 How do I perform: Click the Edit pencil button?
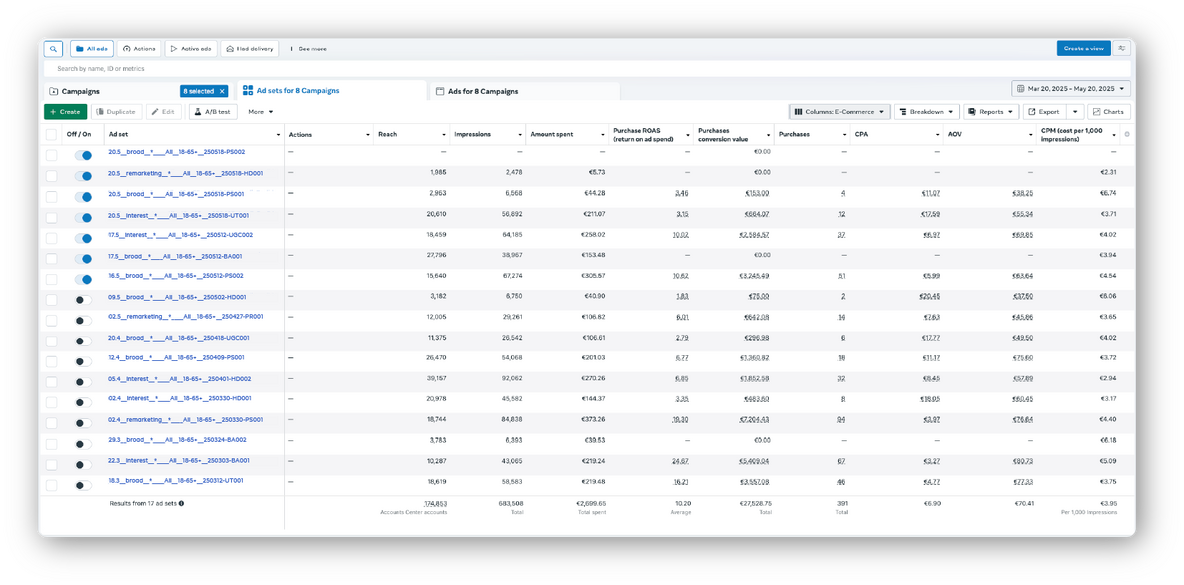pos(163,112)
